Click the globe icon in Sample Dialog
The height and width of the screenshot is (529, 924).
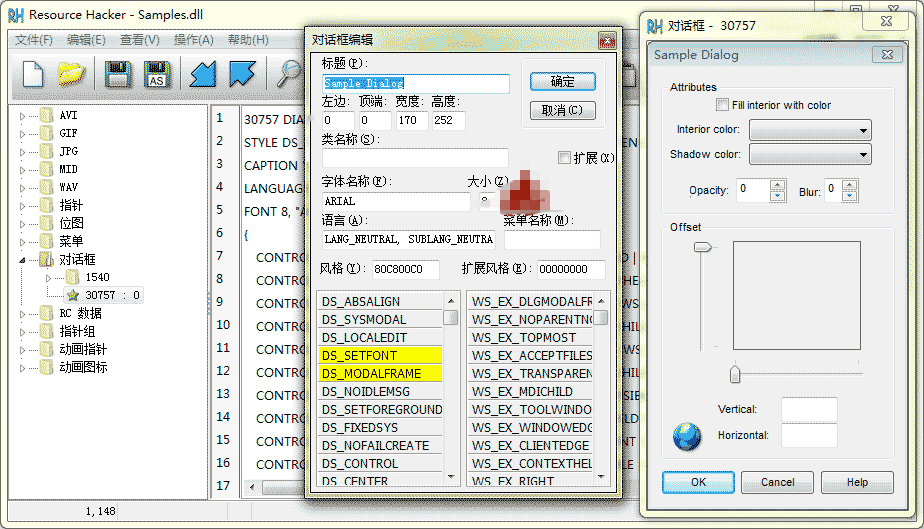coord(687,437)
